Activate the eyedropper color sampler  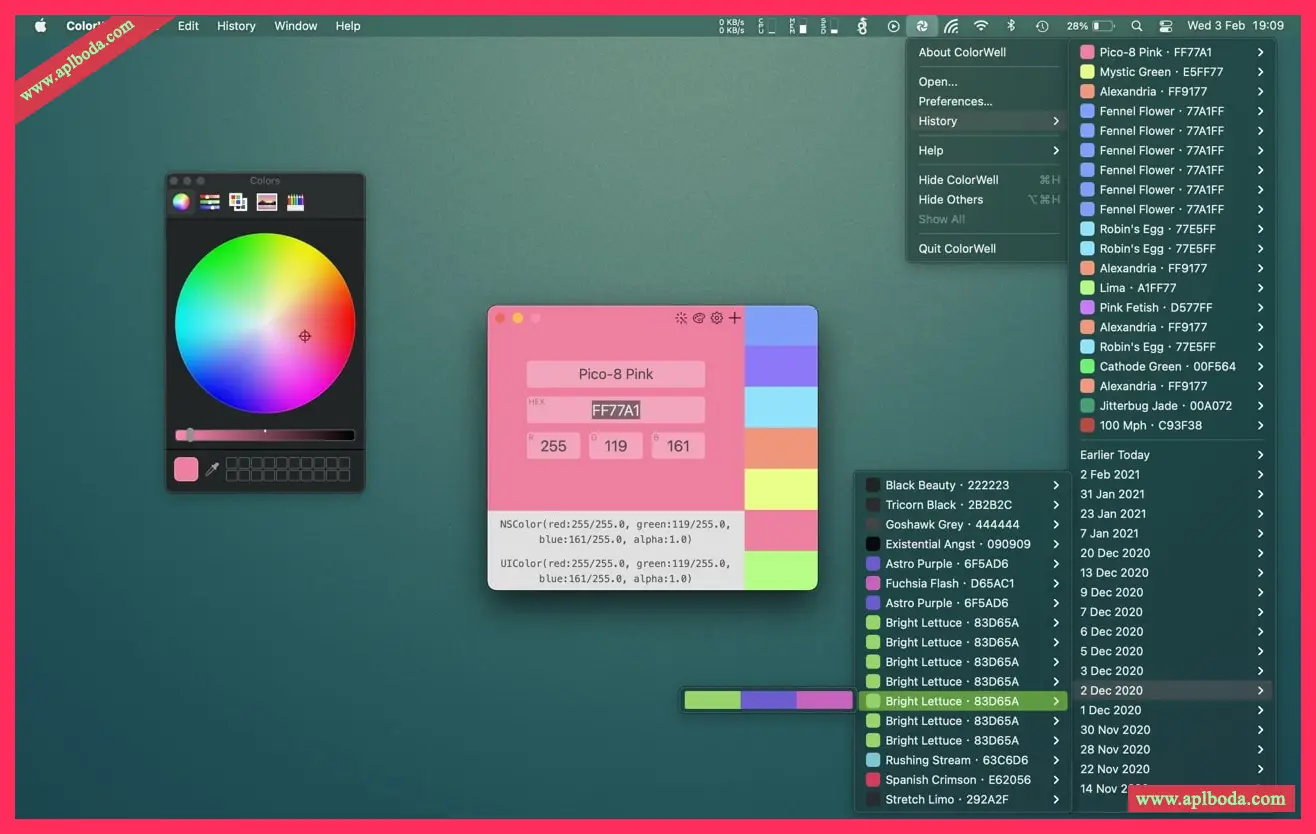point(212,469)
